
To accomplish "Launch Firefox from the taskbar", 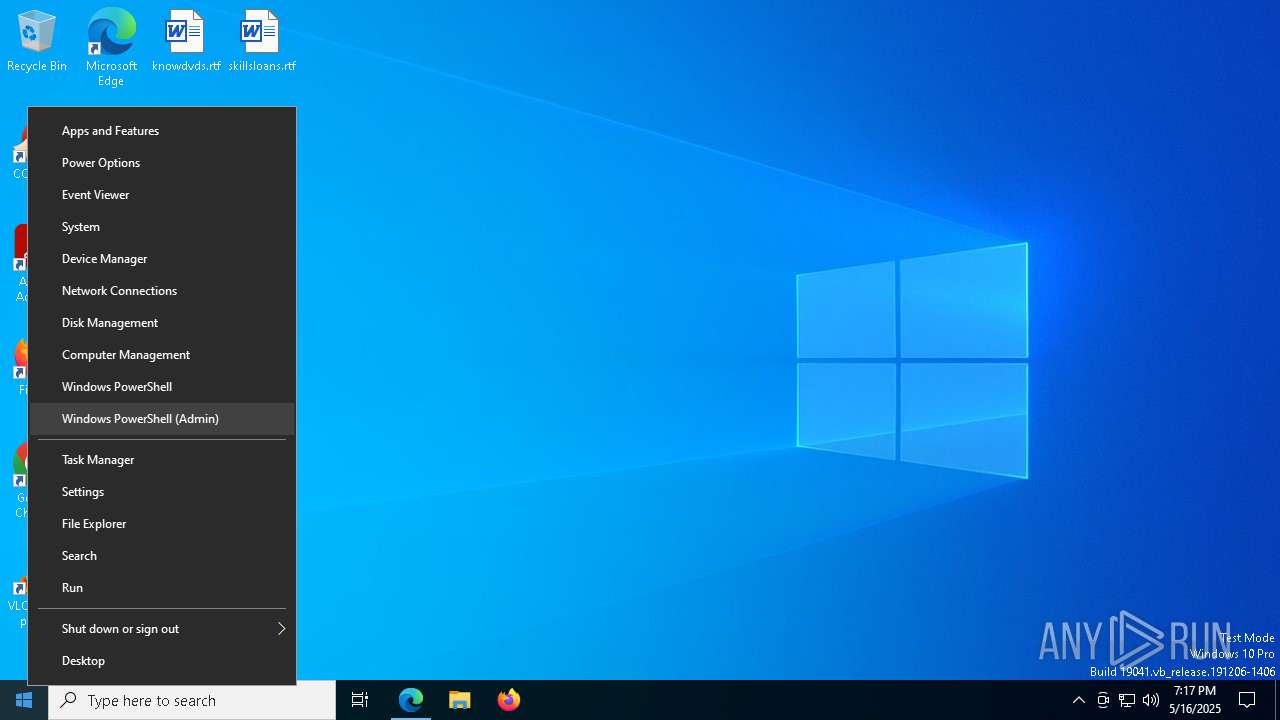I will [x=509, y=700].
